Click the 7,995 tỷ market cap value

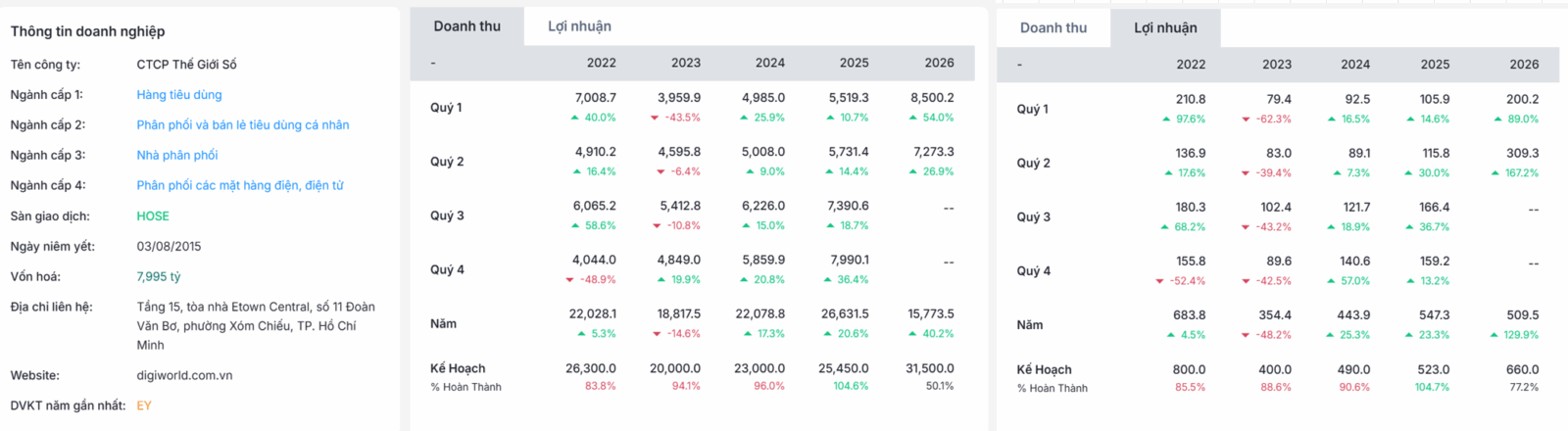click(x=159, y=277)
